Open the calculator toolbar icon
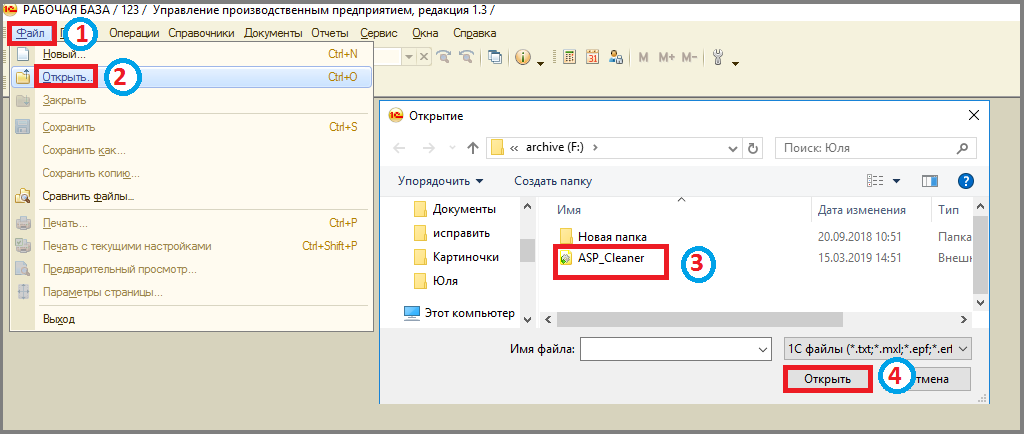The image size is (1024, 434). [569, 57]
